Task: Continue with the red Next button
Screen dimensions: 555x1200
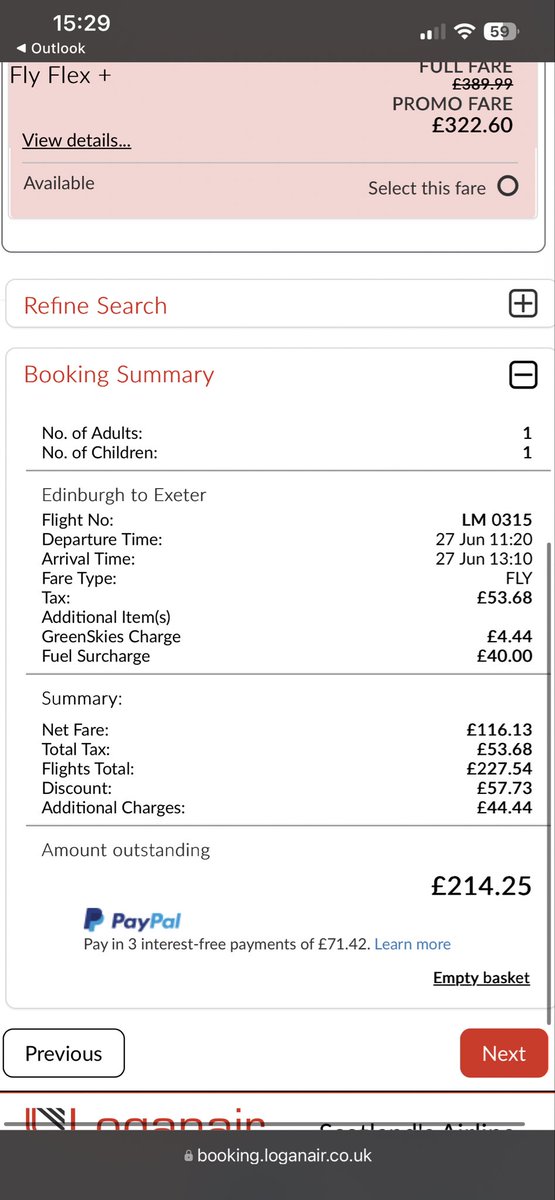Action: click(504, 1053)
